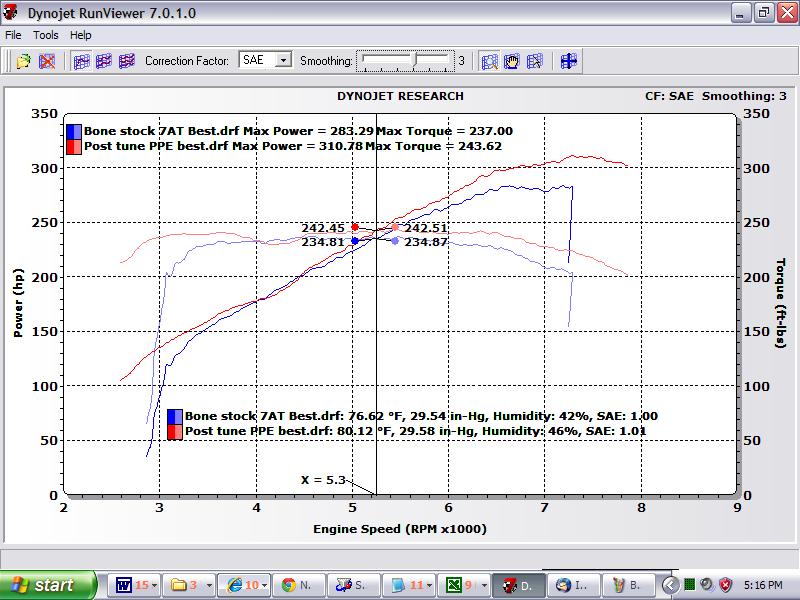Click the red shield security tray icon
This screenshot has width=800, height=600.
tap(726, 584)
